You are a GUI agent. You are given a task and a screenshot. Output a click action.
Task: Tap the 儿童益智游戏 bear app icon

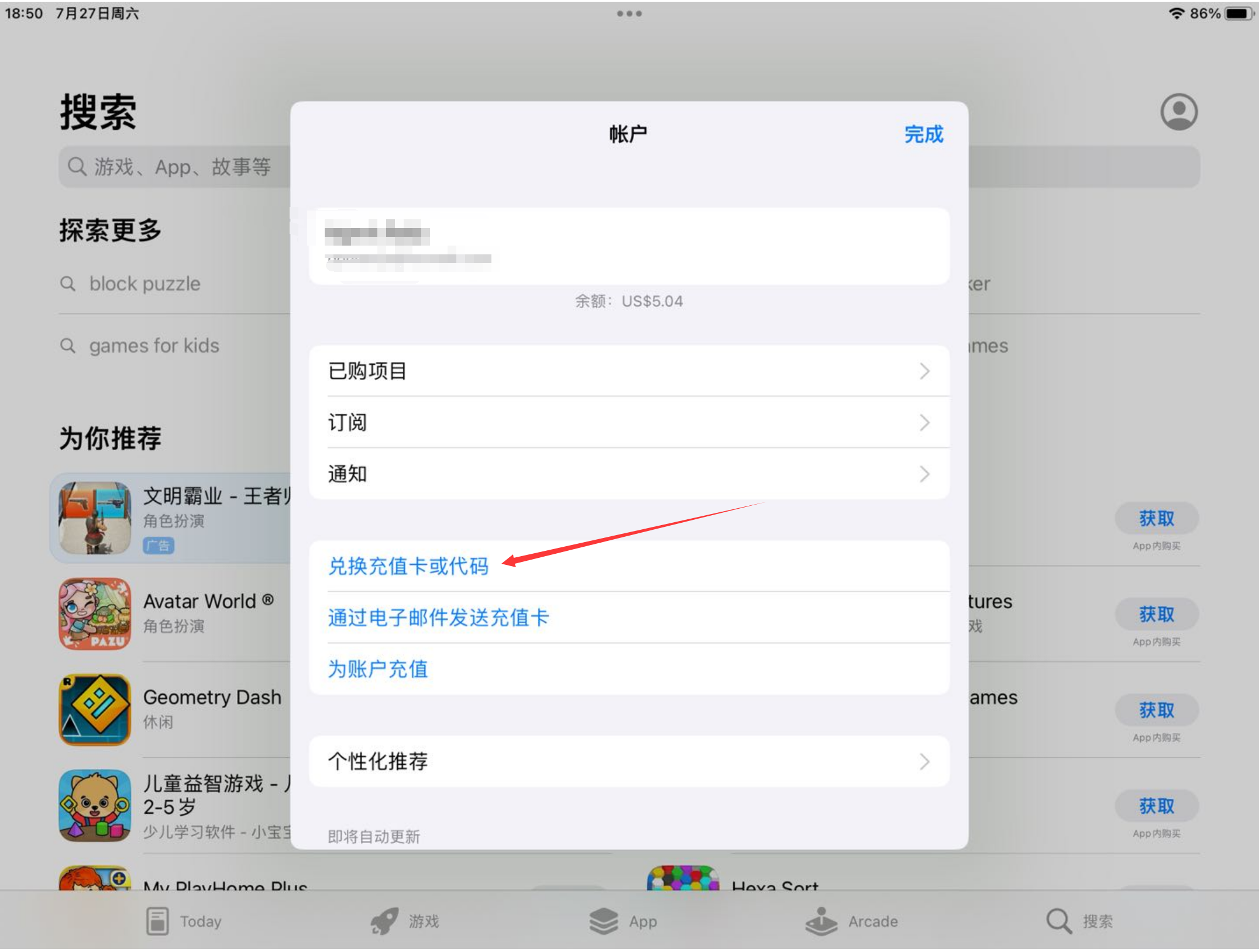(x=95, y=805)
